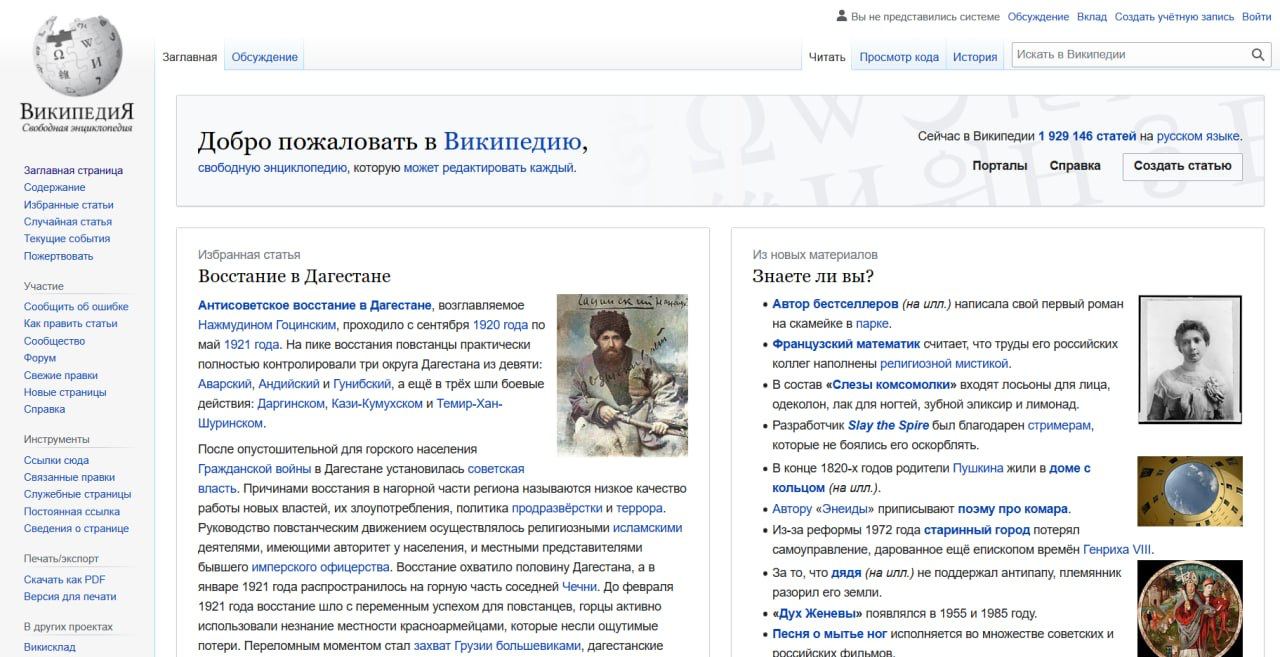
Task: Open 'Заглавная страница' in sidebar
Action: [x=73, y=170]
